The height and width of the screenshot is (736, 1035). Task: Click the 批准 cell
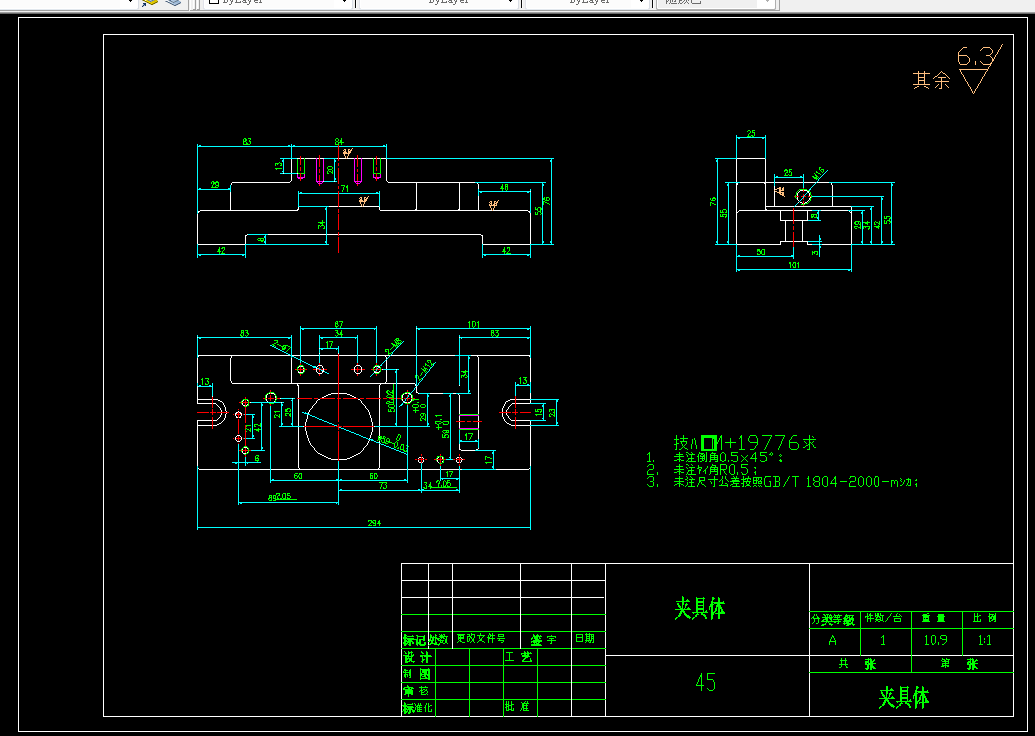pyautogui.click(x=518, y=706)
